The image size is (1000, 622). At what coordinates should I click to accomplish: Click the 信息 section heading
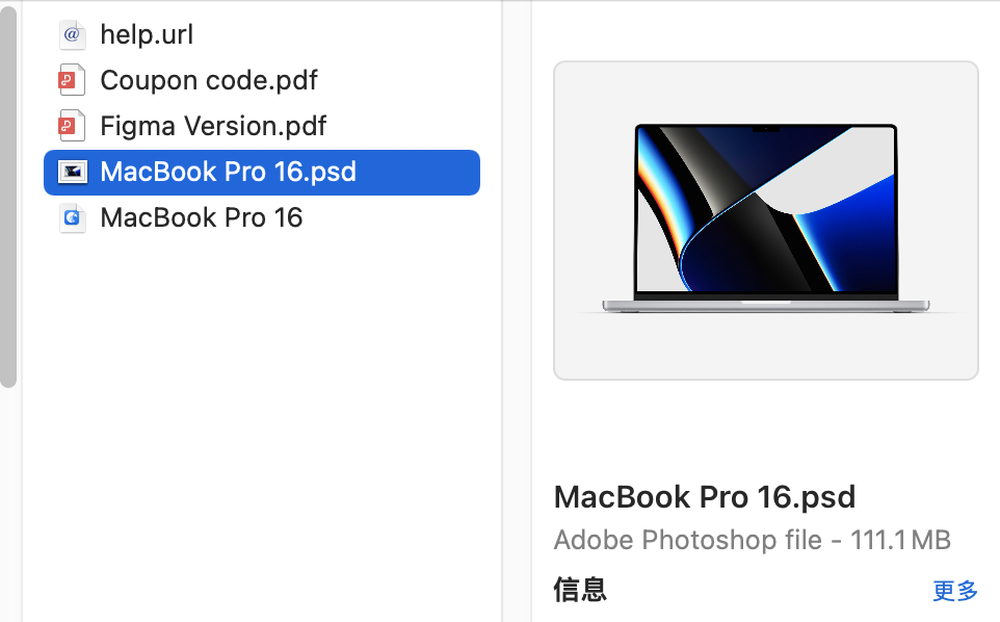click(580, 589)
